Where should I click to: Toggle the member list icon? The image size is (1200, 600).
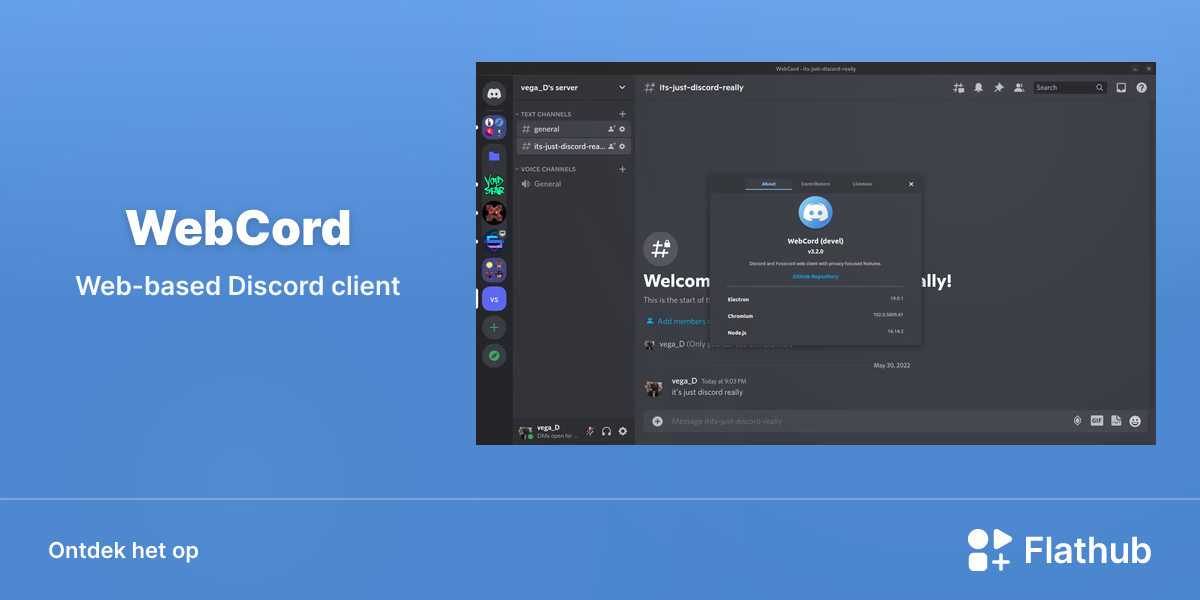(1018, 88)
